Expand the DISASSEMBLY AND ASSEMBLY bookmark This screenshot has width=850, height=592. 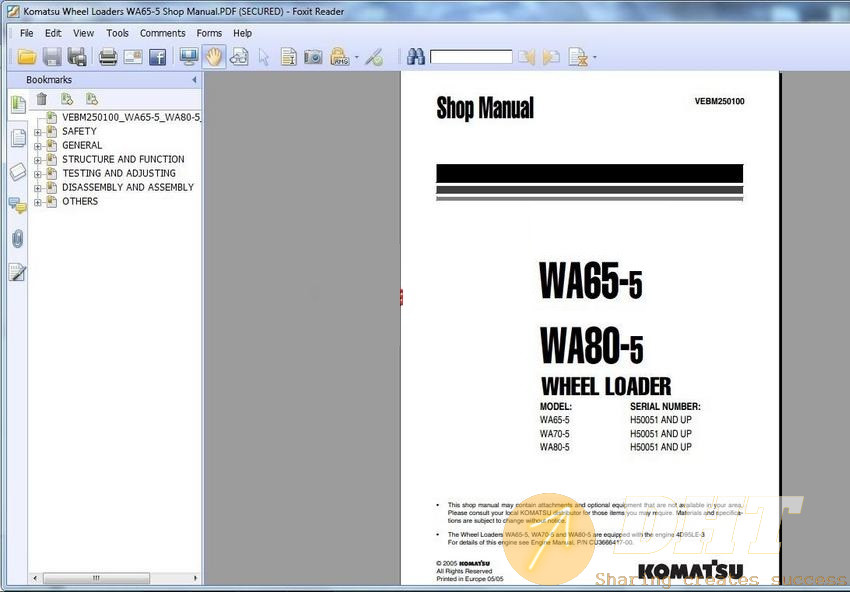pyautogui.click(x=37, y=188)
